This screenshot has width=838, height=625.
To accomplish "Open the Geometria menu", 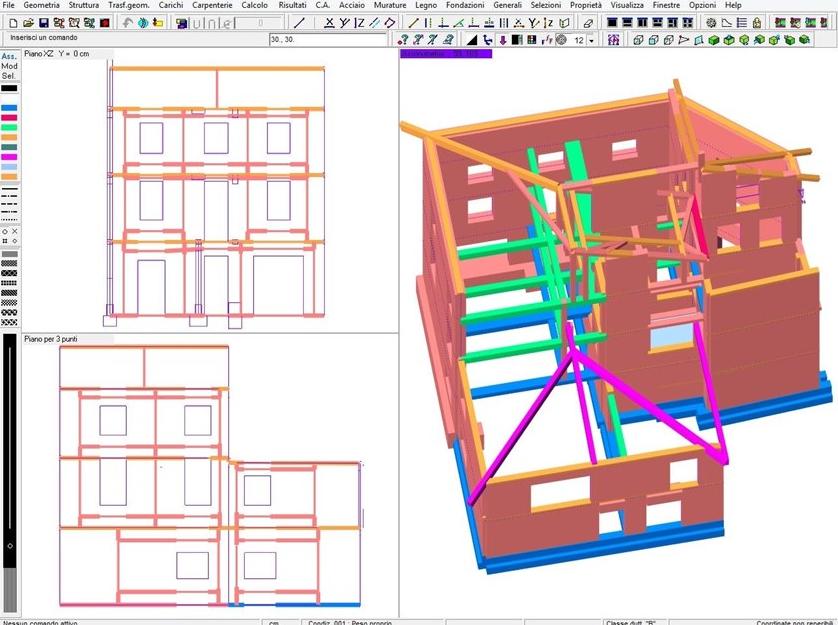I will click(41, 5).
